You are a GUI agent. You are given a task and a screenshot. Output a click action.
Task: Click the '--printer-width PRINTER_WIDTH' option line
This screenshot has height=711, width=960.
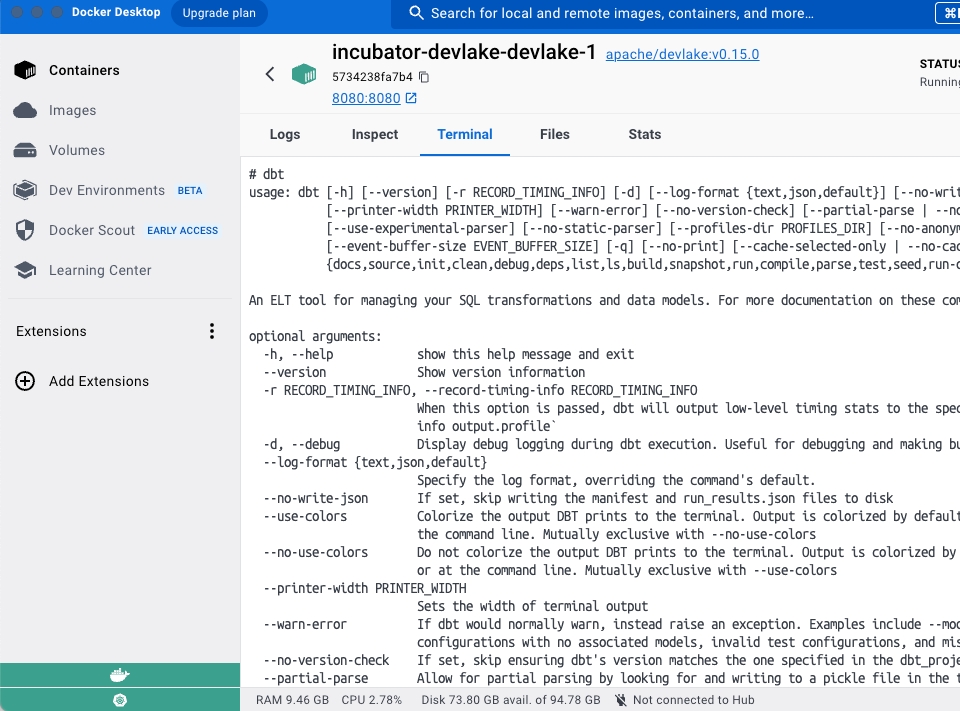(365, 588)
